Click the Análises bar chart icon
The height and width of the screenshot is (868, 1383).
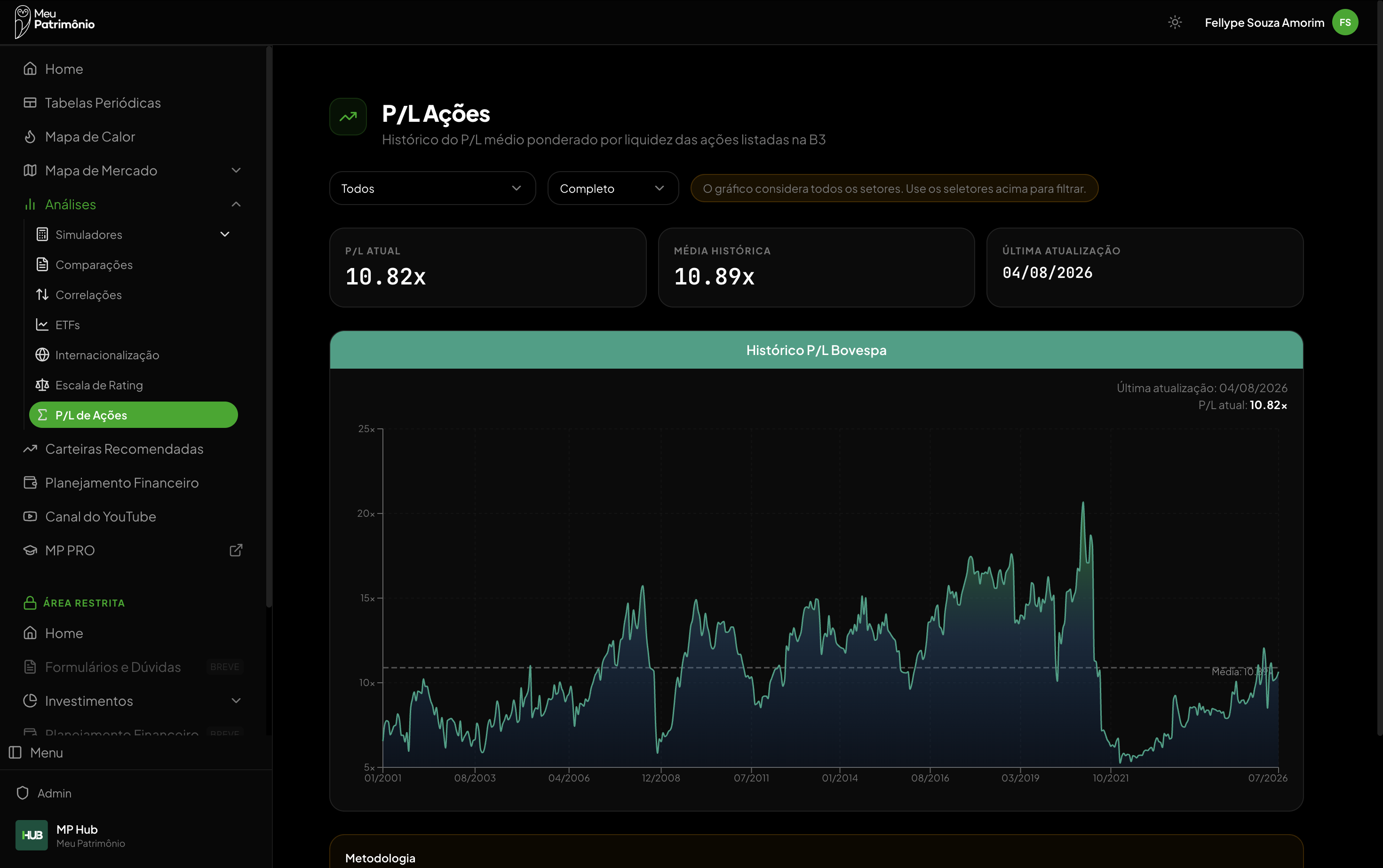click(30, 205)
